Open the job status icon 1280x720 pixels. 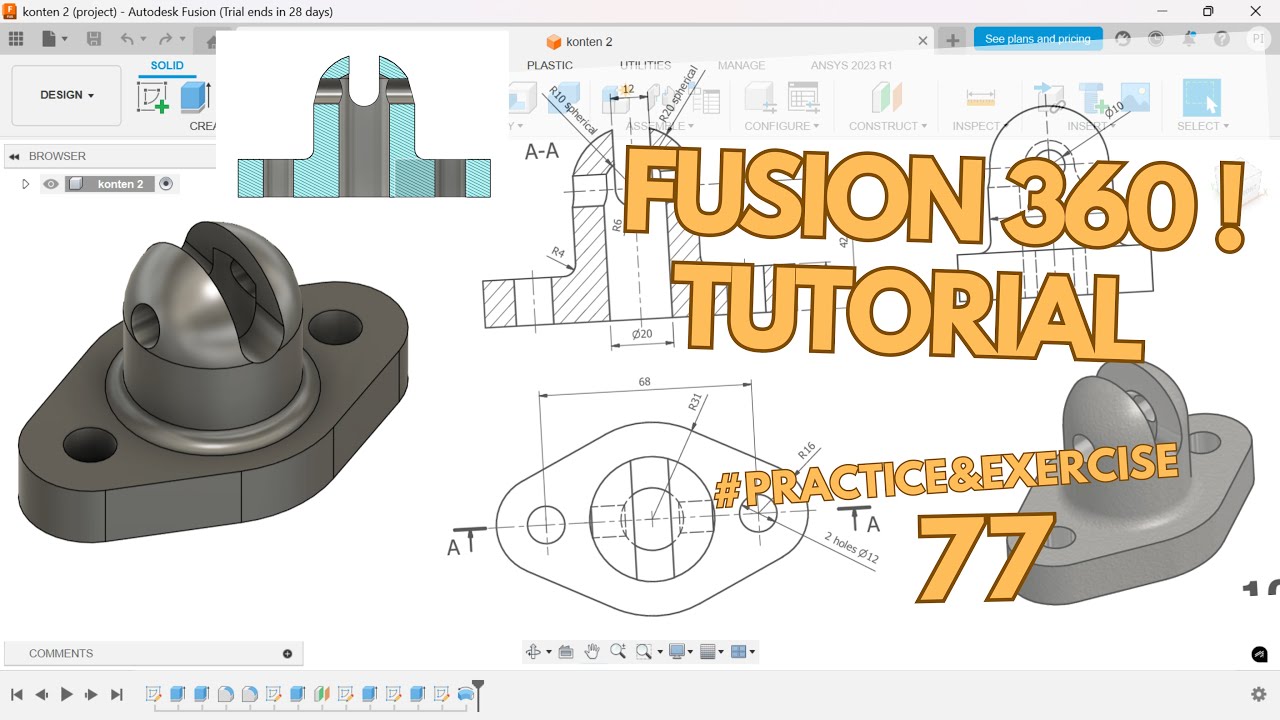[1156, 39]
